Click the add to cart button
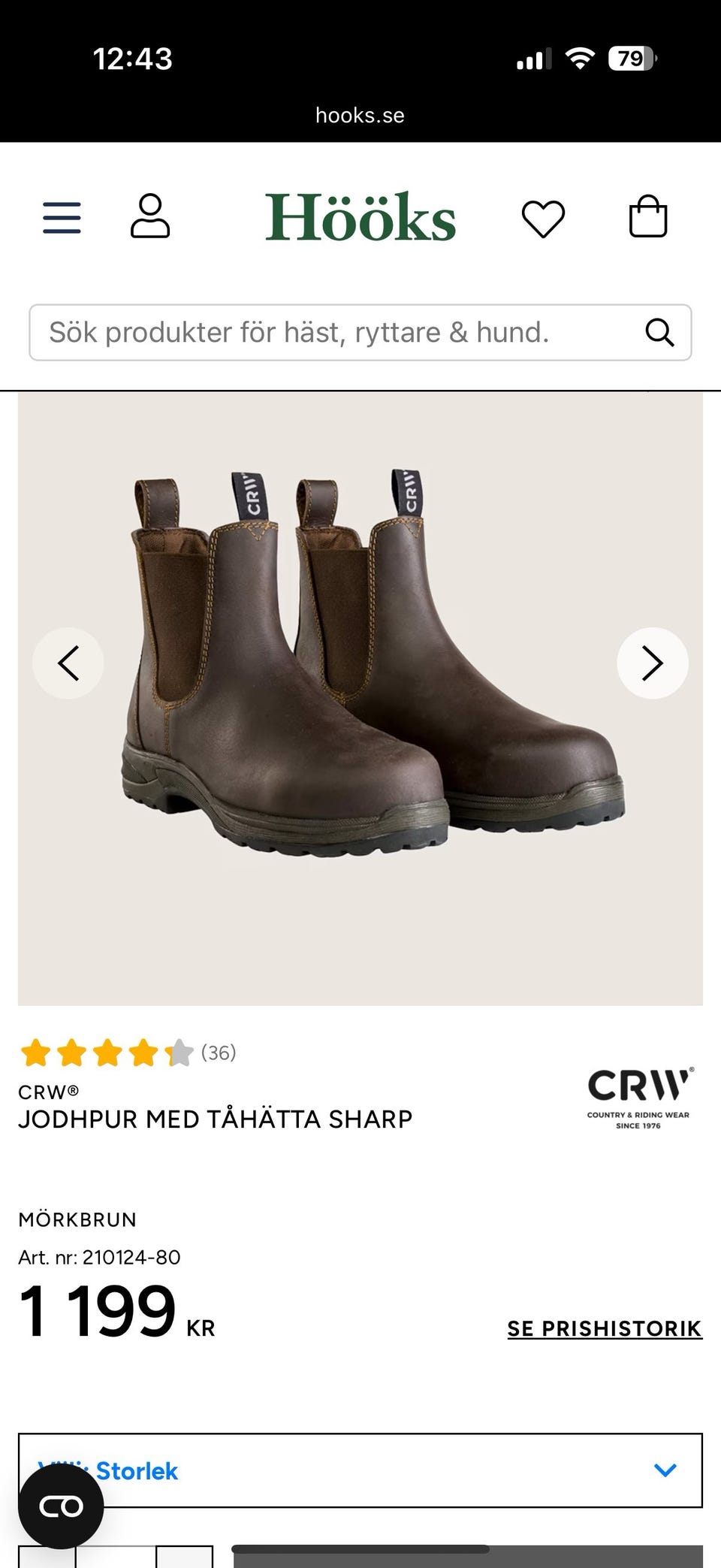The width and height of the screenshot is (721, 1568). click(468, 1556)
